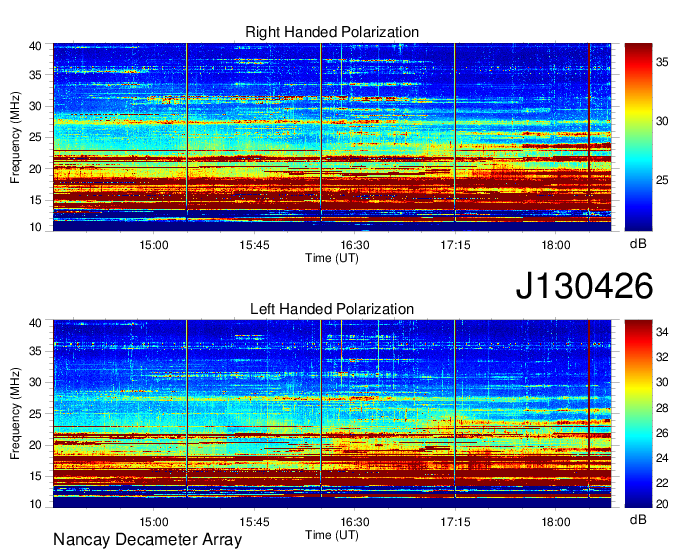Click the 18:00 tick of Left Handed plot
Screen dimensions: 680x552
point(556,522)
